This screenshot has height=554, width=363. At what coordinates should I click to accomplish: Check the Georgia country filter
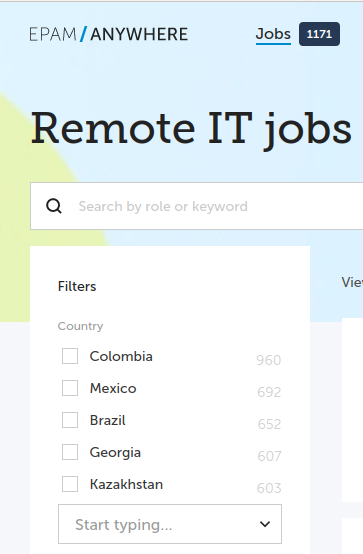click(x=70, y=452)
